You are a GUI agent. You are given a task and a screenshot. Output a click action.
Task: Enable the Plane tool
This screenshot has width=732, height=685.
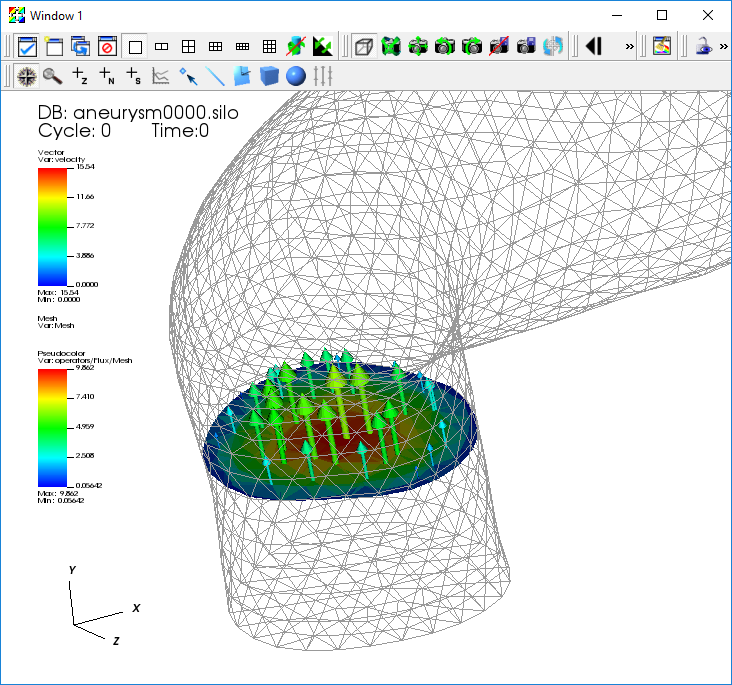242,76
